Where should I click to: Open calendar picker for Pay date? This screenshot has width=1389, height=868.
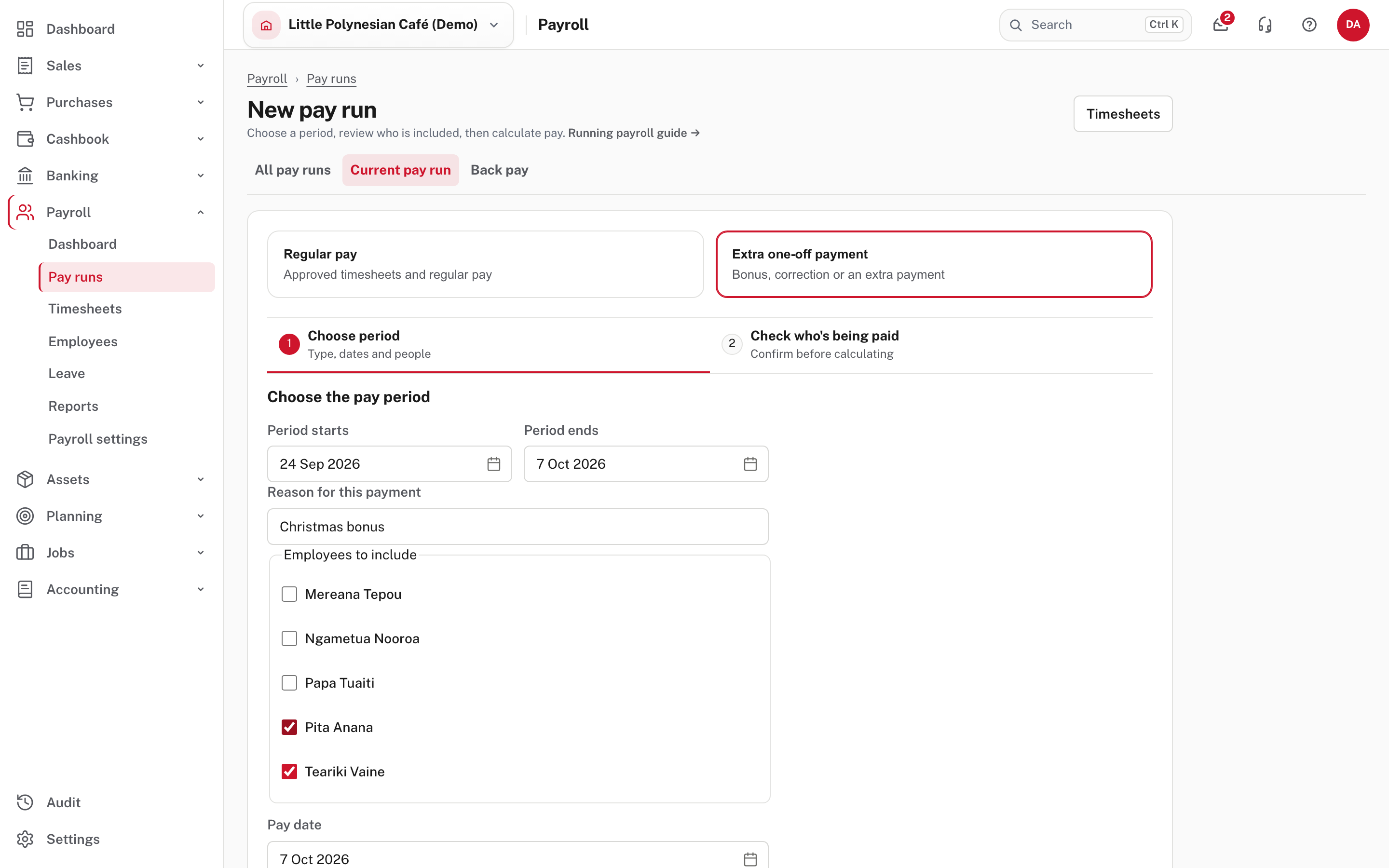click(750, 859)
